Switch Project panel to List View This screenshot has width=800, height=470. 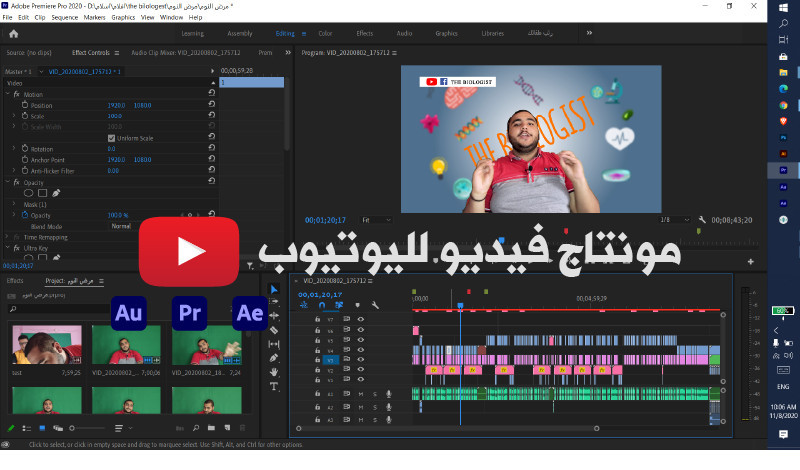[x=27, y=428]
